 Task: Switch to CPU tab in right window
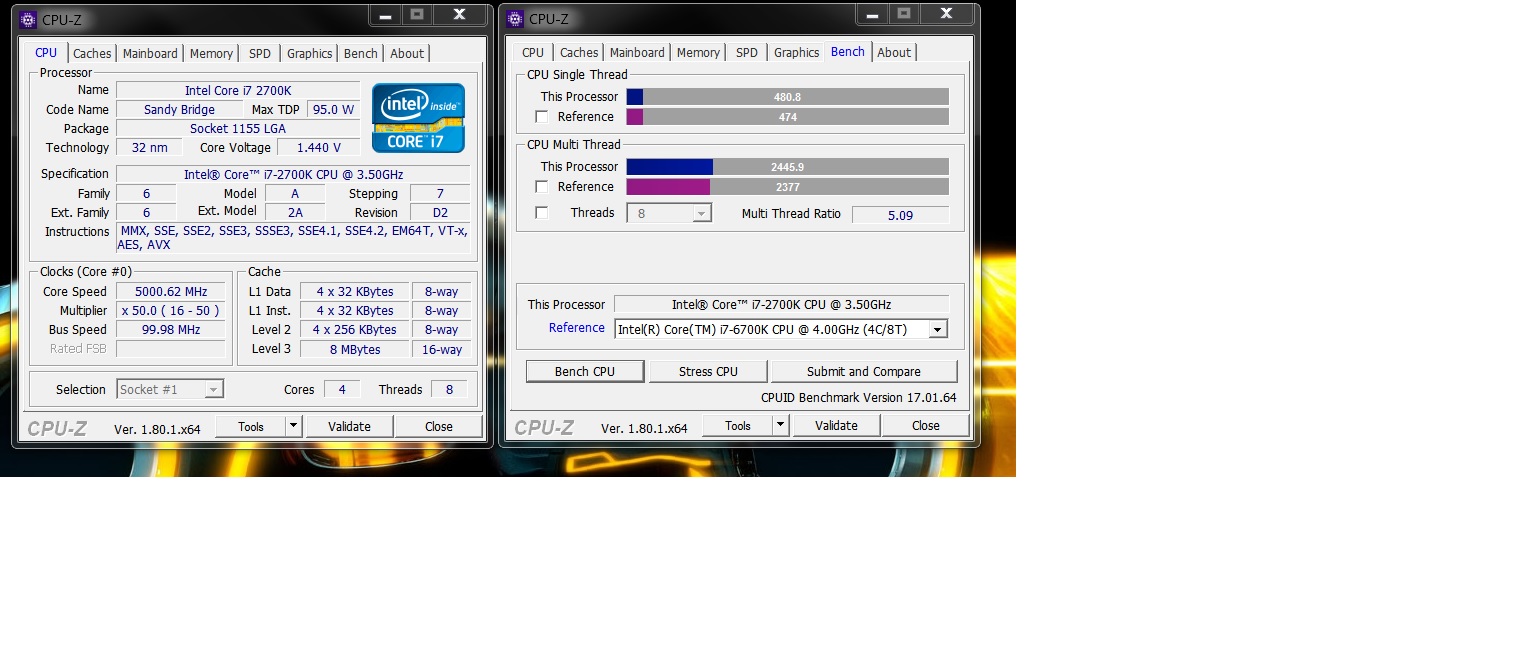pyautogui.click(x=533, y=53)
